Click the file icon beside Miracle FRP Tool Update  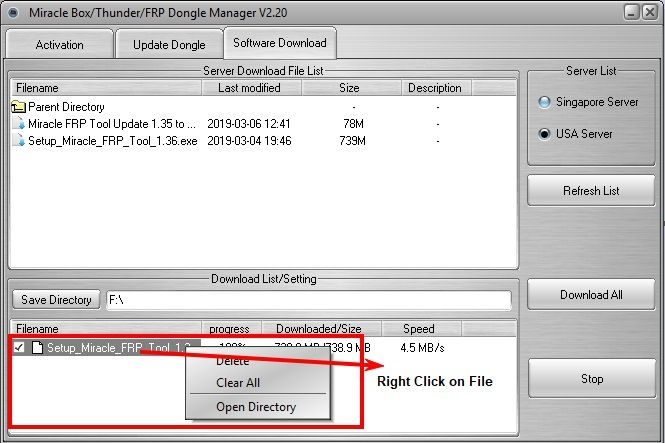(19, 123)
